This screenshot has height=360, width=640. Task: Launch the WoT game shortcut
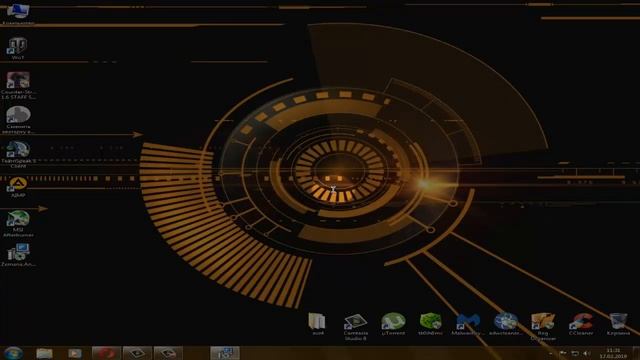point(18,48)
